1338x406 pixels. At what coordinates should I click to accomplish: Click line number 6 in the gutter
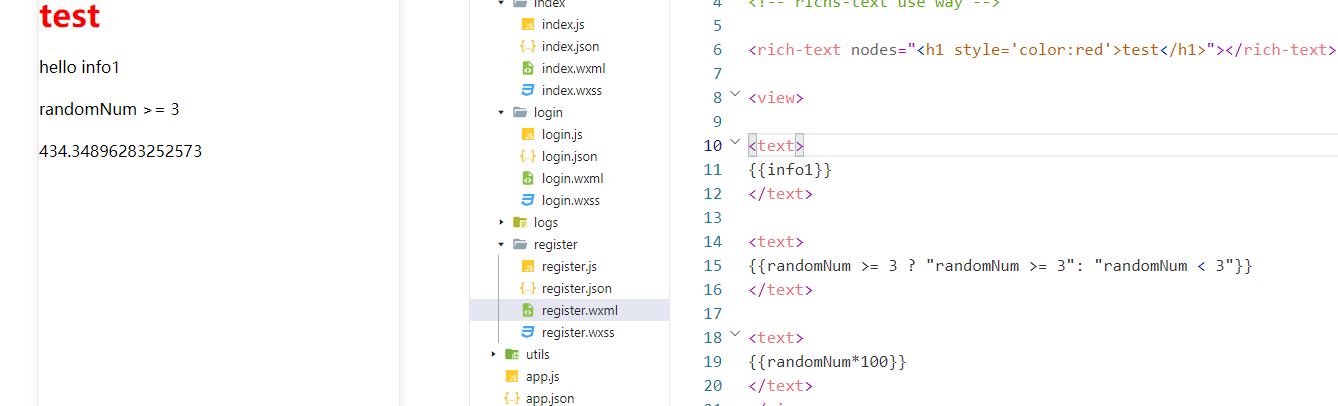[717, 50]
